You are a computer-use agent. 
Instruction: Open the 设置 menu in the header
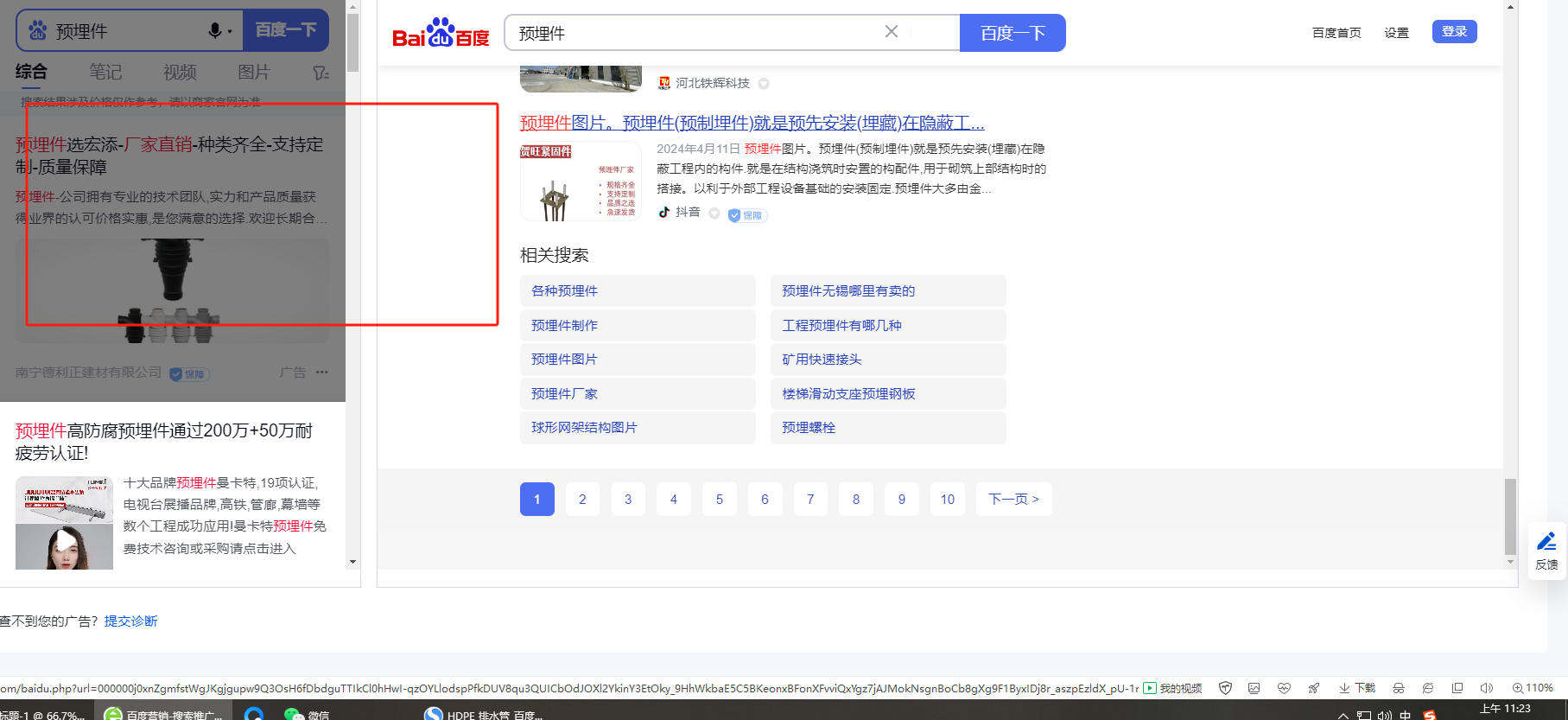(x=1396, y=33)
